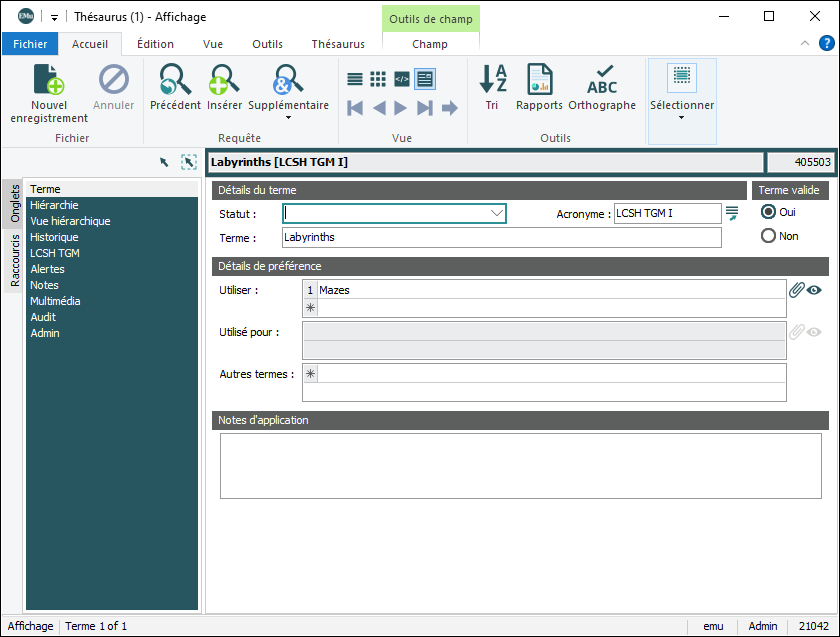Screen dimensions: 840x637
Task: Switch to the list view icon
Action: point(355,79)
